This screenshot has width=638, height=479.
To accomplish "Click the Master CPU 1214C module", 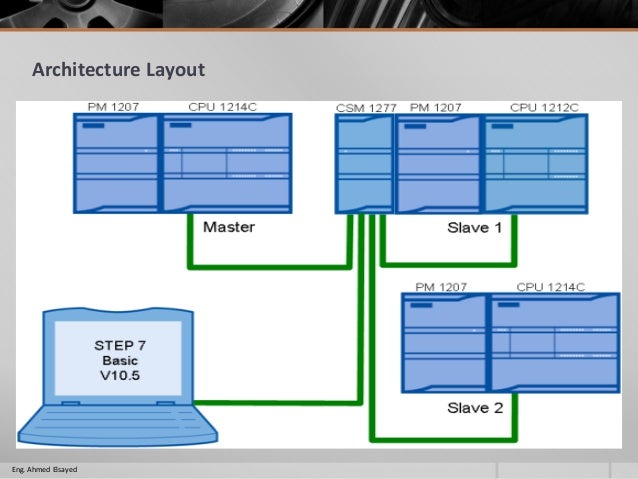I will pyautogui.click(x=227, y=163).
